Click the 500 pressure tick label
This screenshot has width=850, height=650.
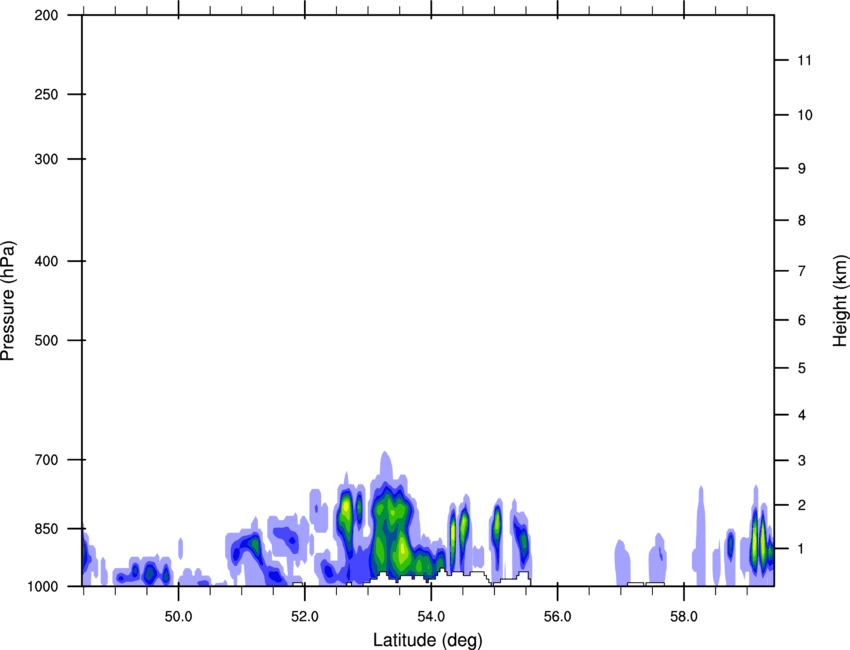(46, 340)
